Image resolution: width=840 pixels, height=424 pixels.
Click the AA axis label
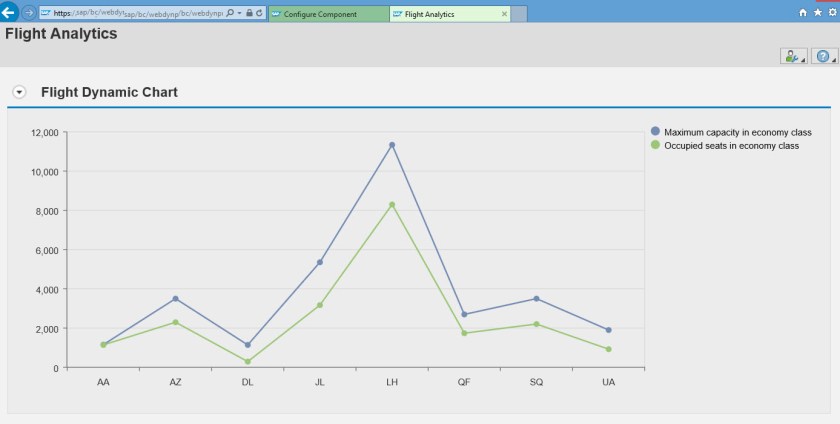[103, 382]
